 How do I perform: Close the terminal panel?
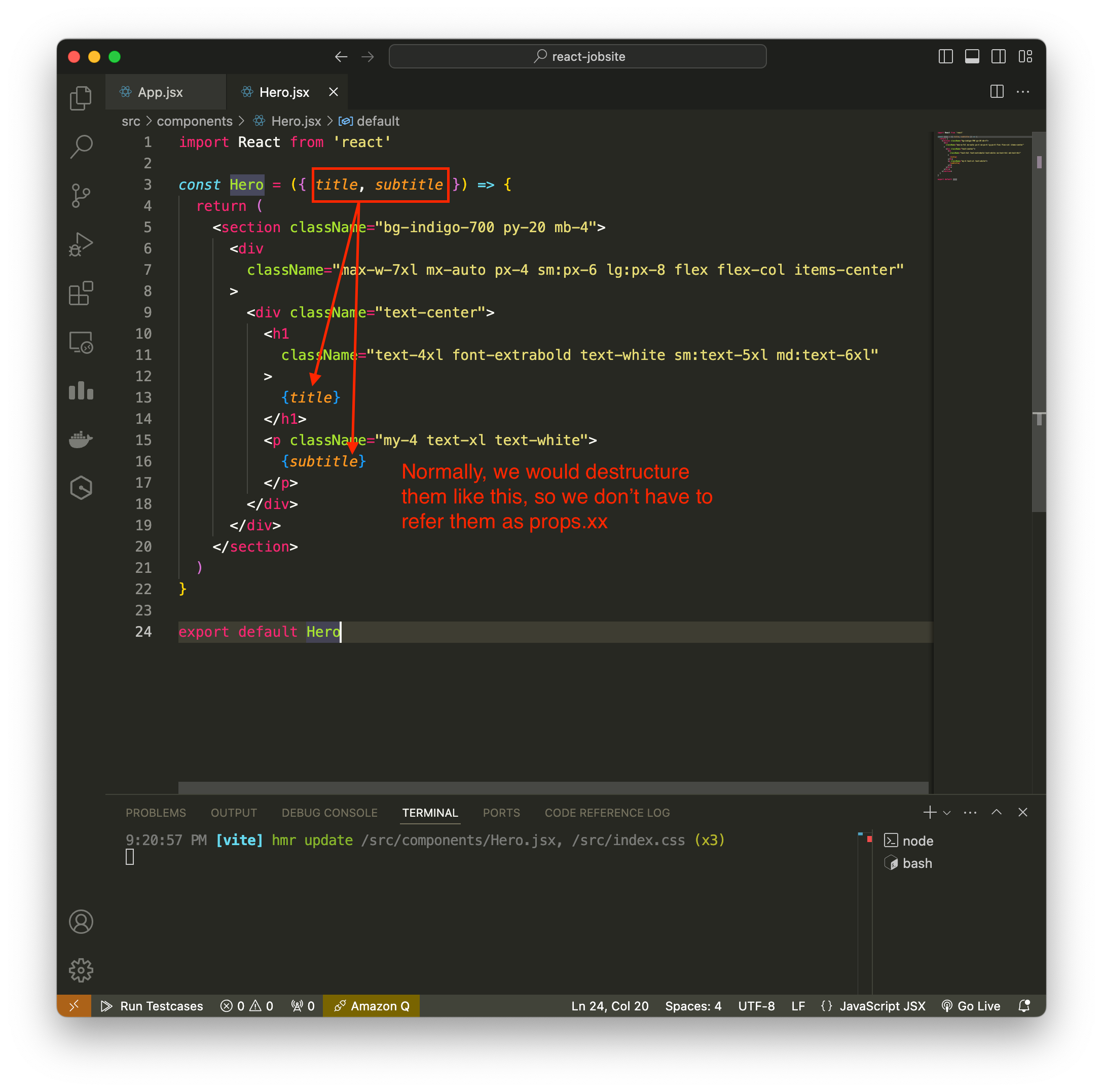pos(1023,812)
